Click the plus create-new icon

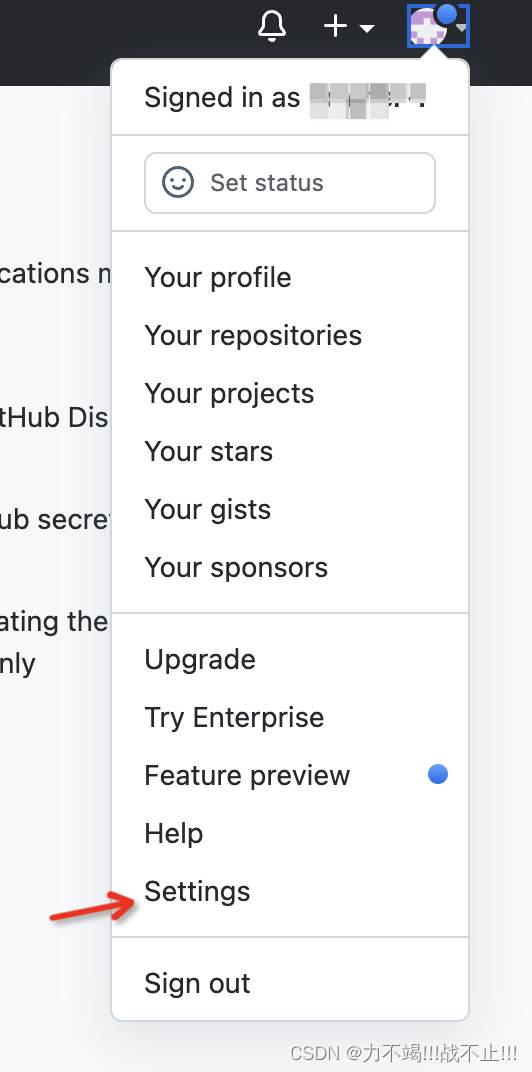point(335,27)
